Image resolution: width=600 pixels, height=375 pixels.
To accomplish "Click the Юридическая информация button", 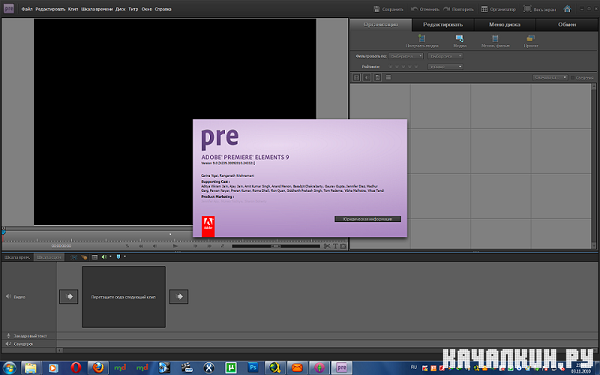I will [368, 219].
